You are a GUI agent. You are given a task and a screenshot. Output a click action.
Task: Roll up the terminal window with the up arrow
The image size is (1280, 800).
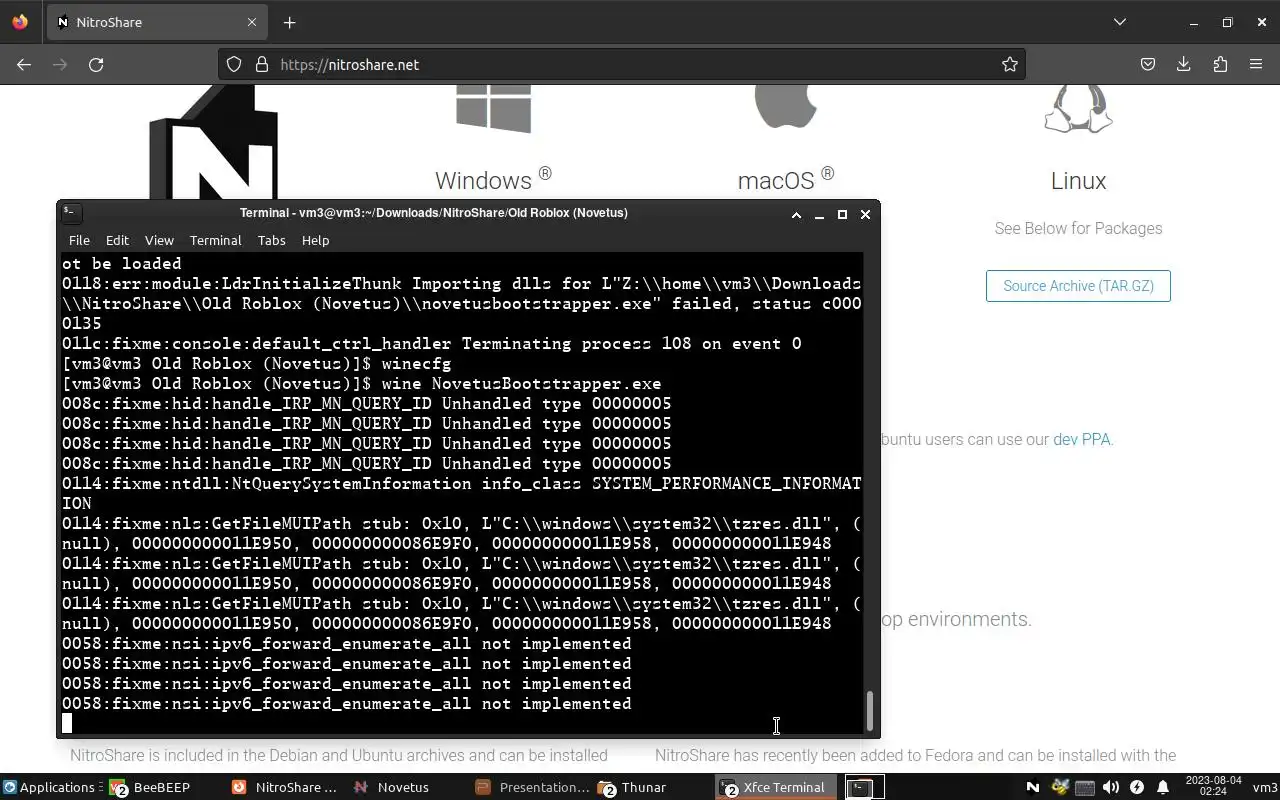click(x=796, y=214)
